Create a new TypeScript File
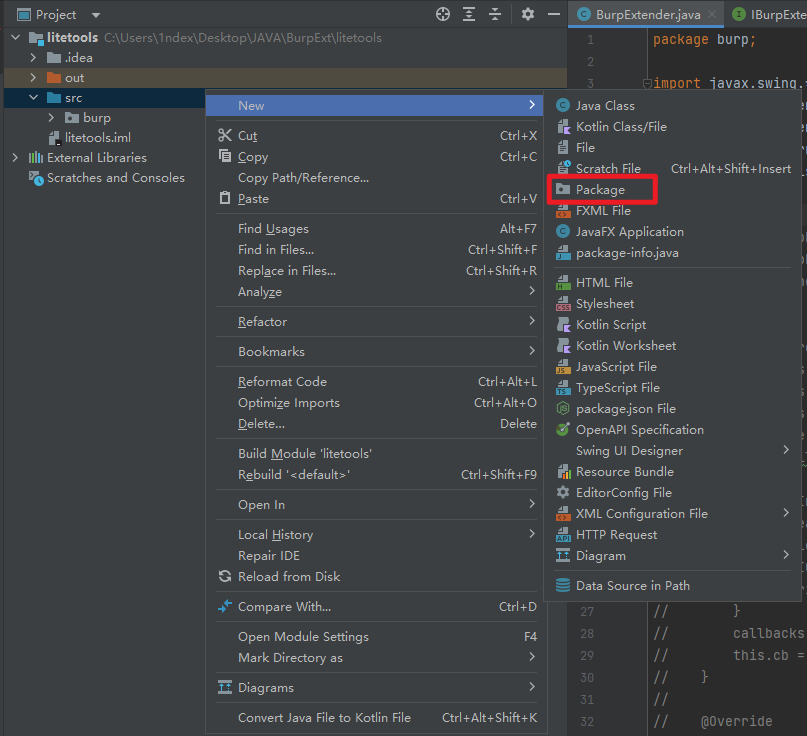This screenshot has width=807, height=736. click(673, 388)
